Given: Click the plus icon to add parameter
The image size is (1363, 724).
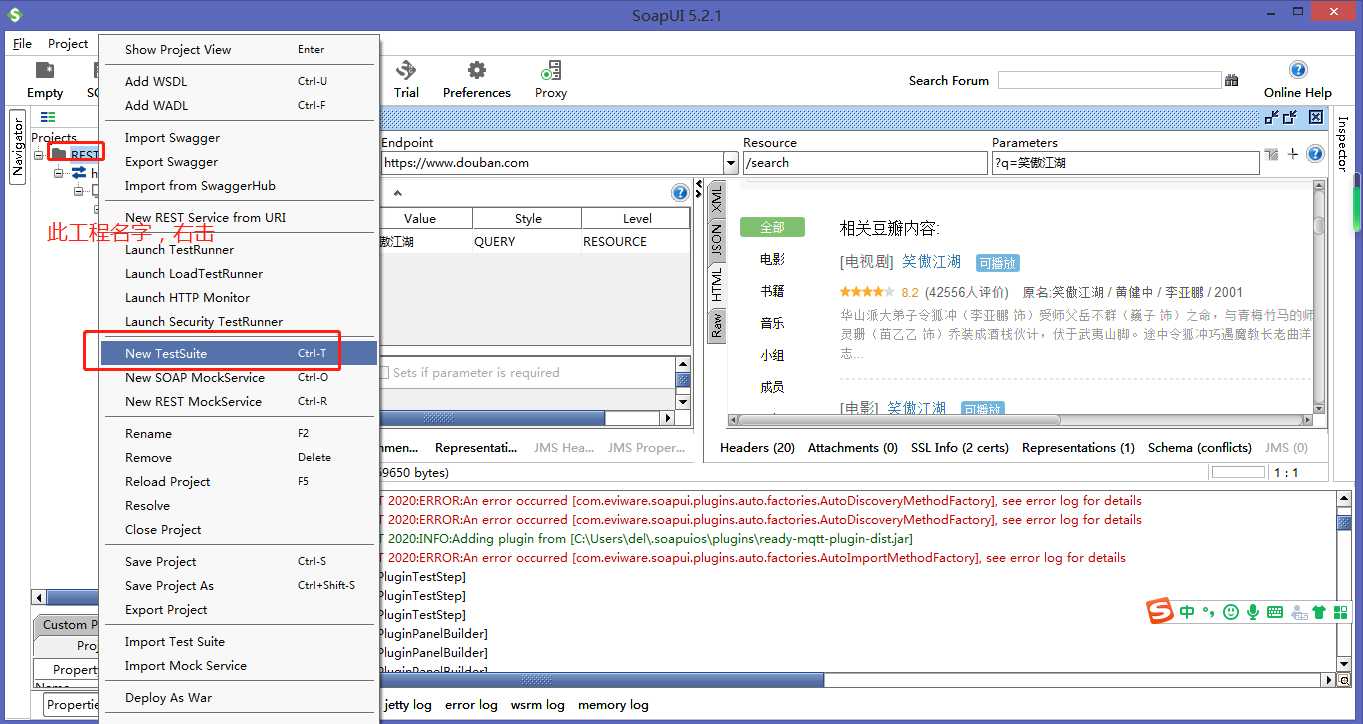Looking at the screenshot, I should tap(1293, 154).
